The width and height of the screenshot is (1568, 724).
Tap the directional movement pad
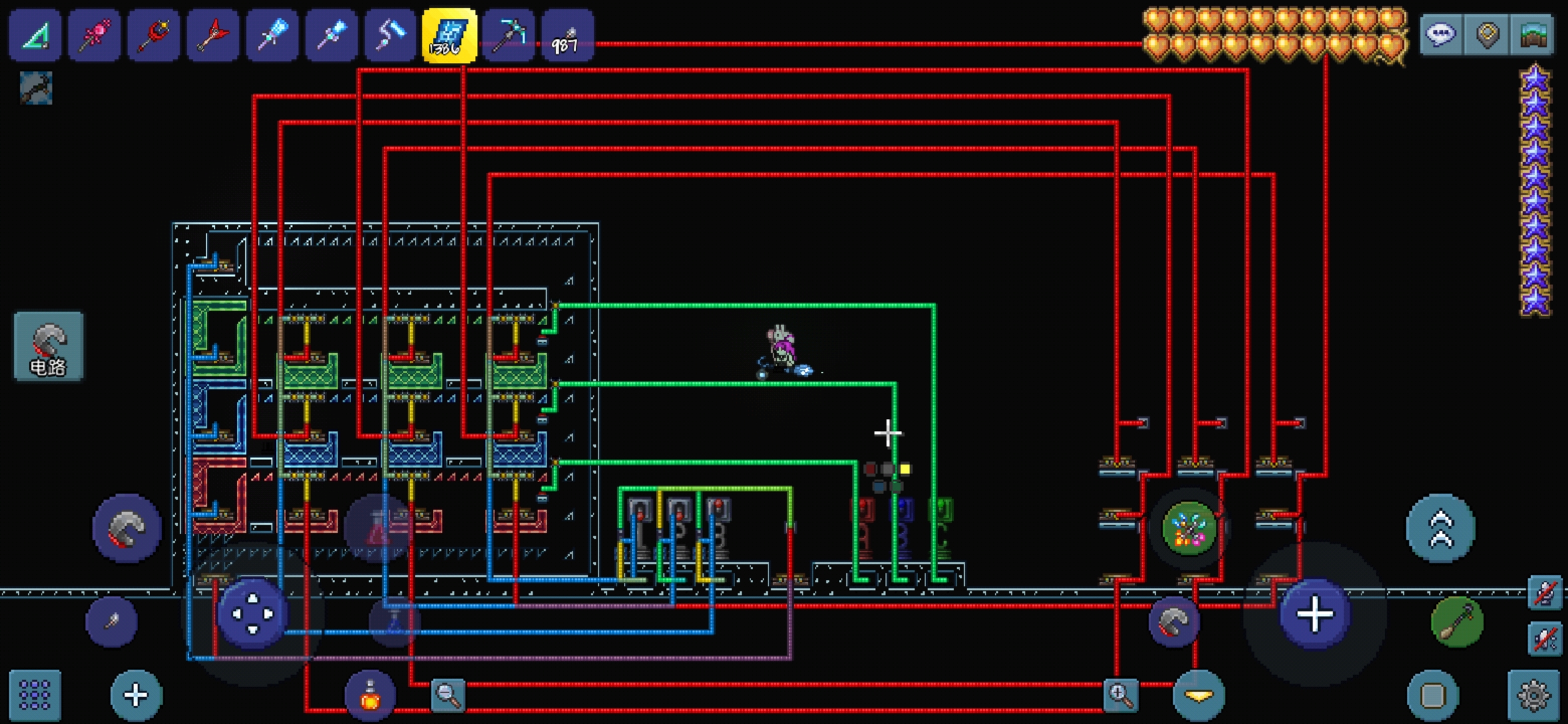tap(253, 613)
